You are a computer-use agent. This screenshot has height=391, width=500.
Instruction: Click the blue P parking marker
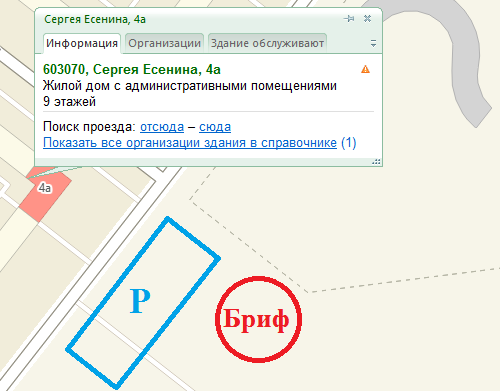point(140,301)
